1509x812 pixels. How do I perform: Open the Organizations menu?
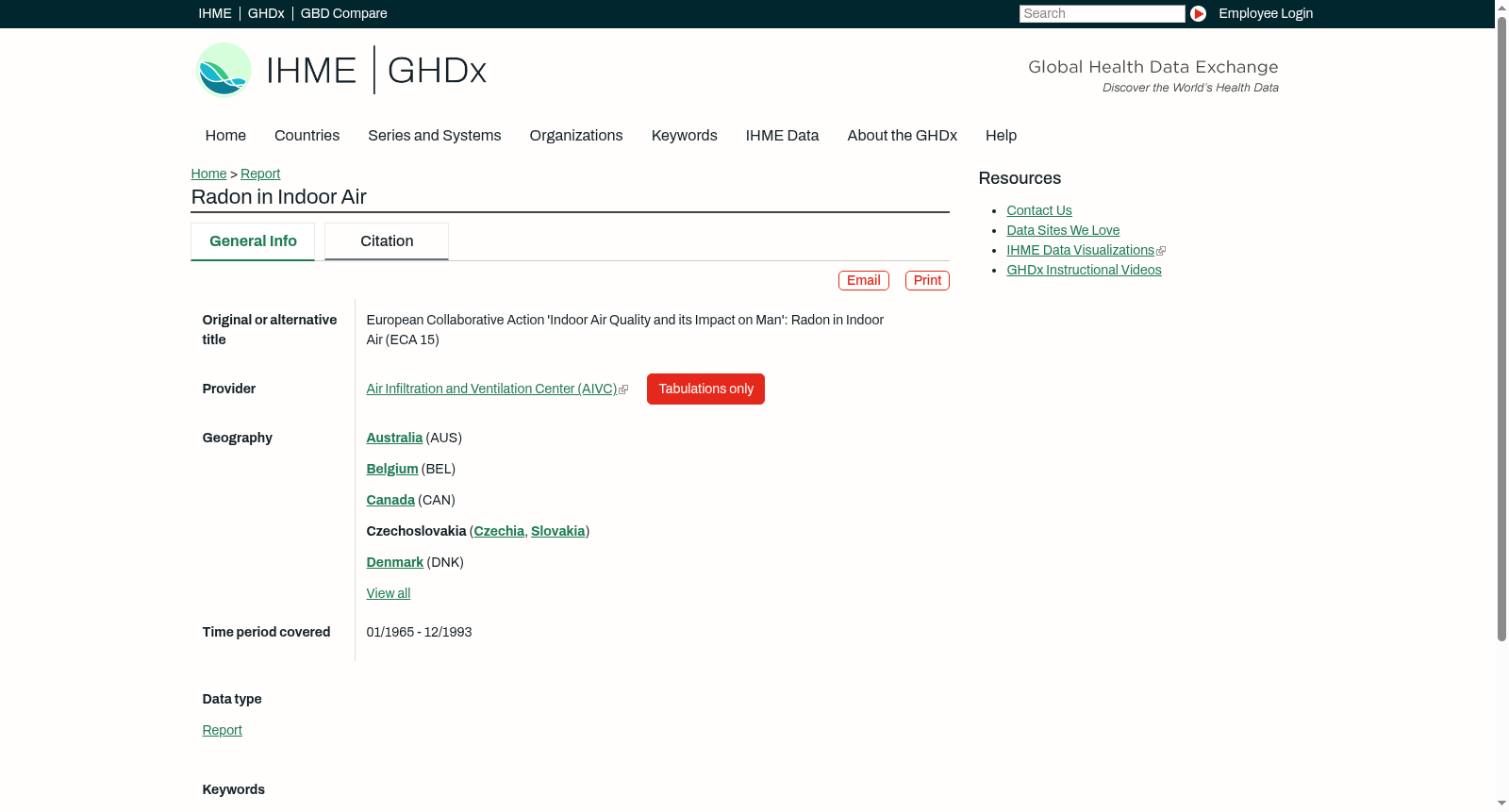(x=576, y=136)
